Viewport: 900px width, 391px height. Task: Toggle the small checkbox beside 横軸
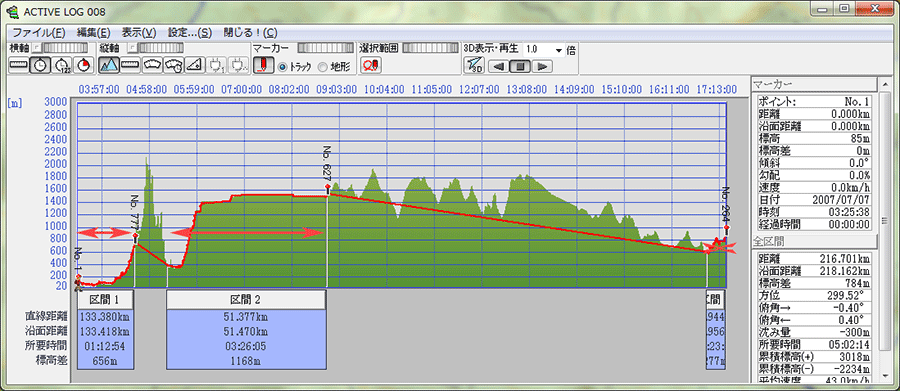coord(36,47)
